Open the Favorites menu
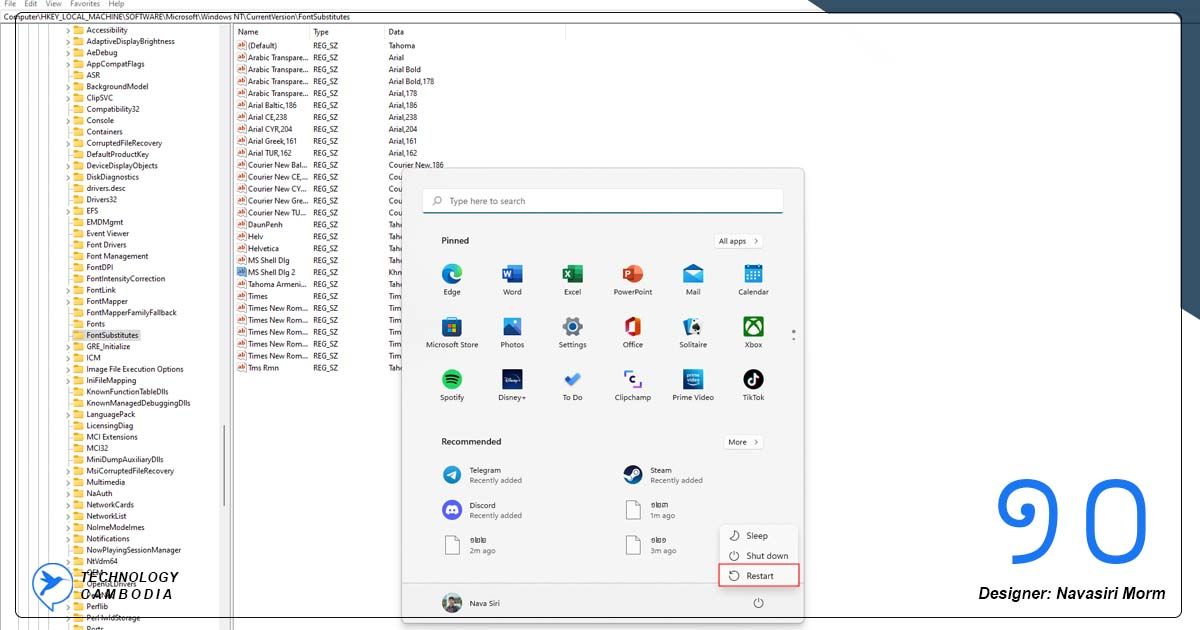Viewport: 1200px width, 630px height. (85, 4)
